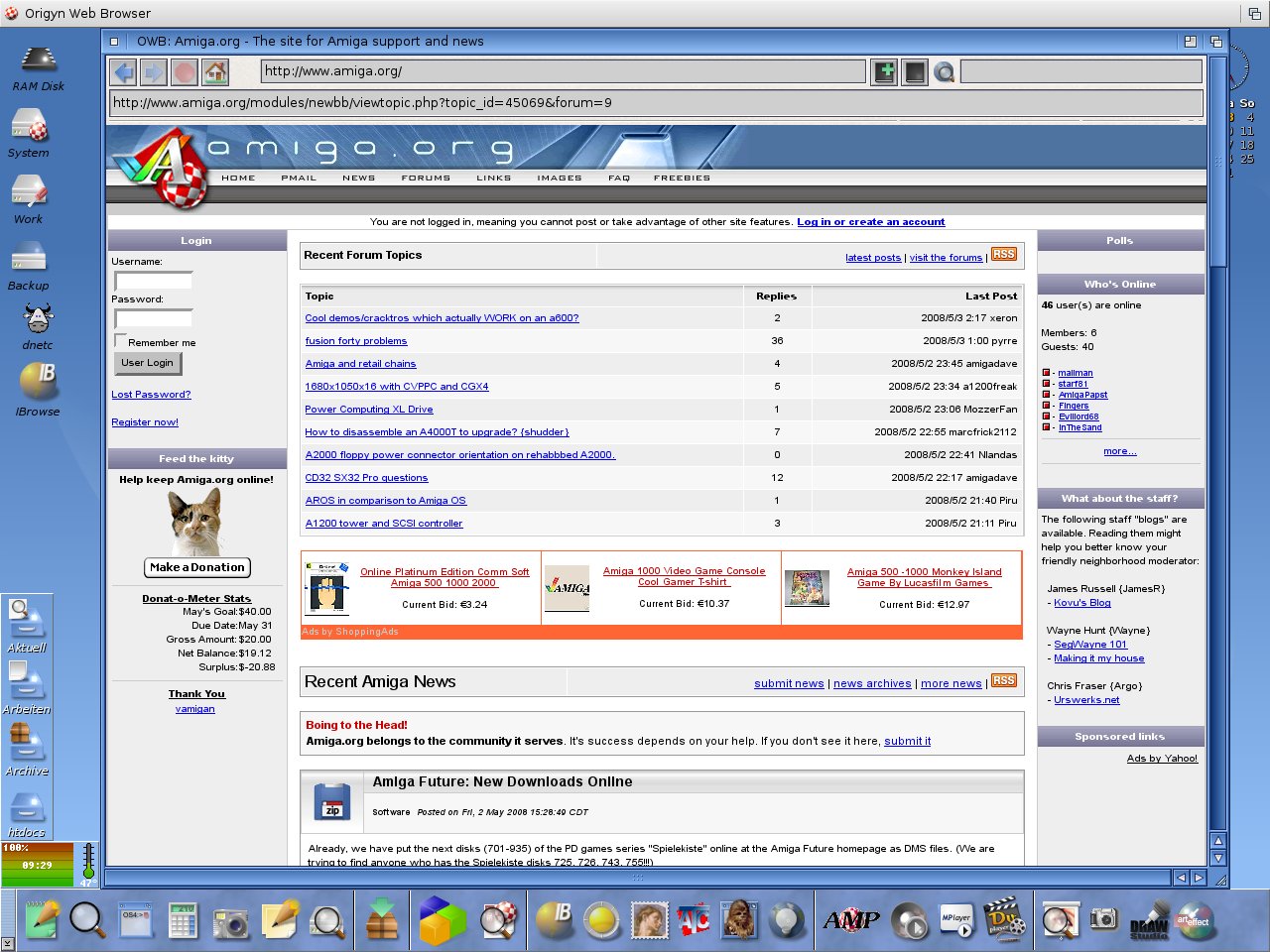Open the lightbulb icon in dock
Screen dimensions: 1270x952
click(x=787, y=920)
